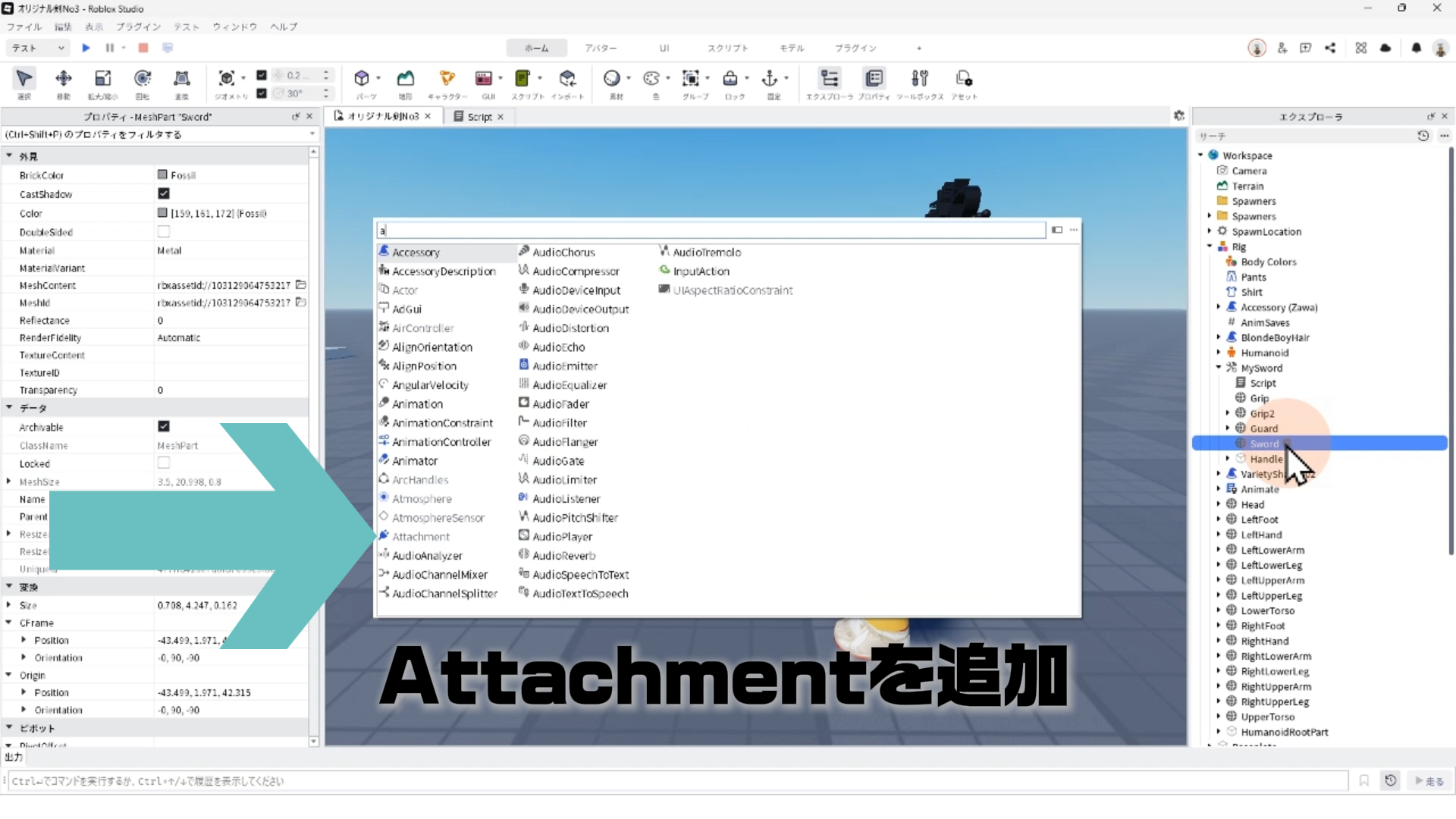Select the Rotate tool icon
This screenshot has height=819, width=1456.
(143, 78)
